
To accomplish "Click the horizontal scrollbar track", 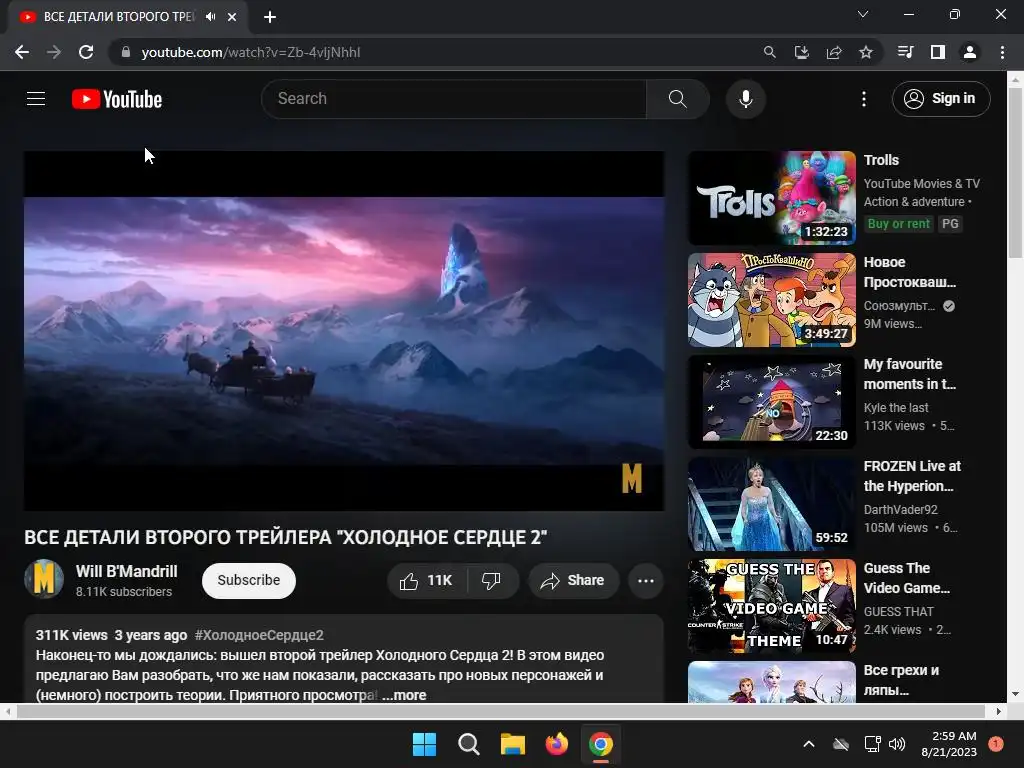I will (500, 711).
